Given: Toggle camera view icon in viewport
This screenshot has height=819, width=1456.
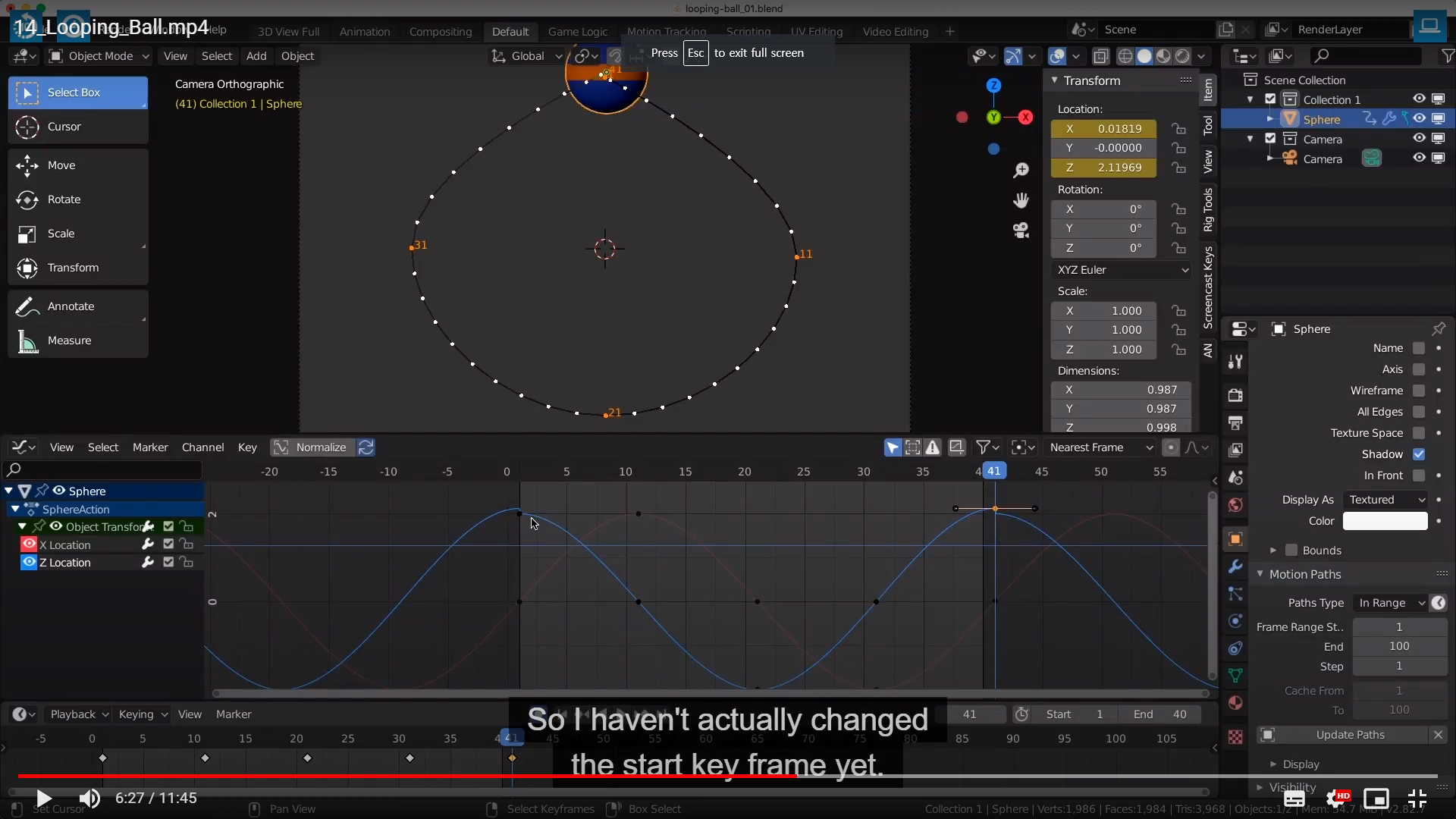Looking at the screenshot, I should [x=1021, y=231].
